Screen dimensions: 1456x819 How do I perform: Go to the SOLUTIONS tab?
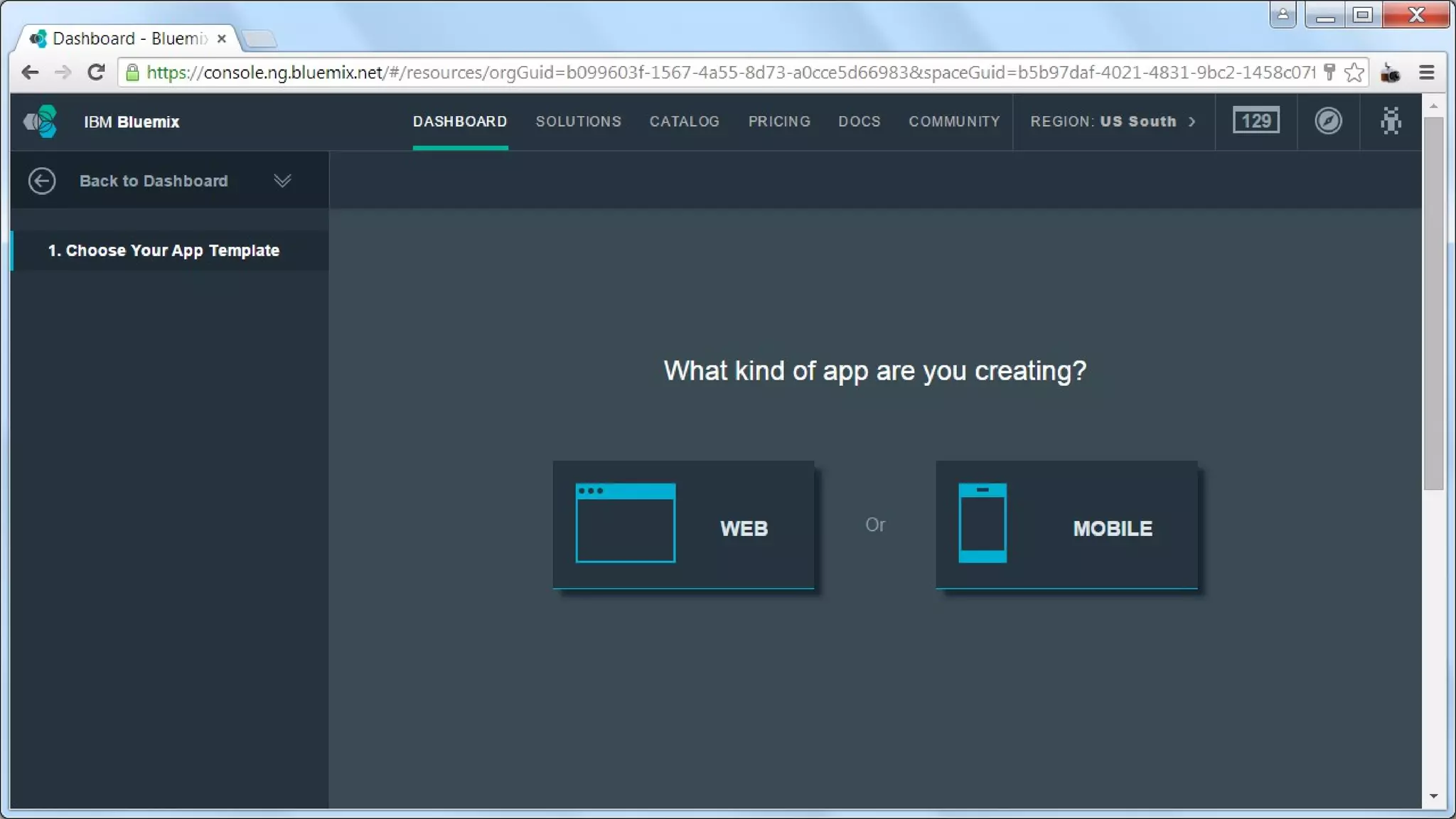click(x=578, y=122)
